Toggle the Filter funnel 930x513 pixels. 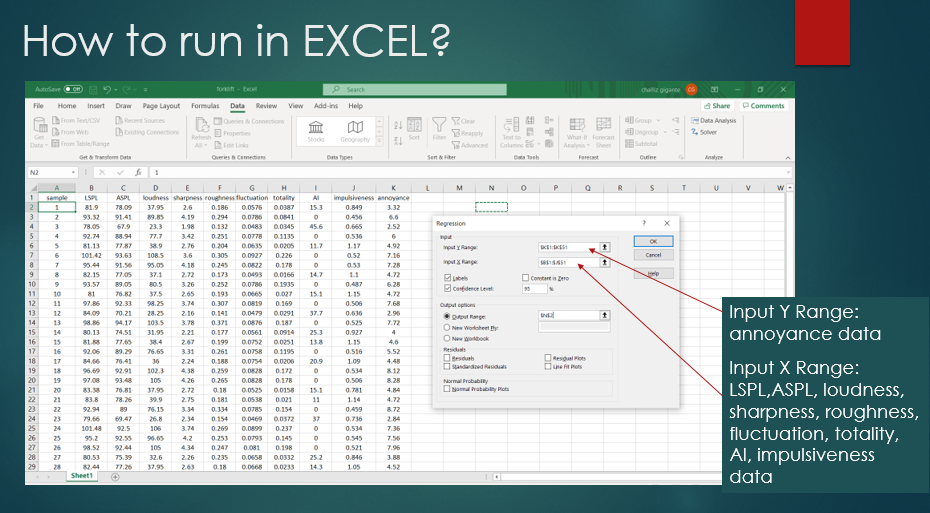(x=439, y=129)
